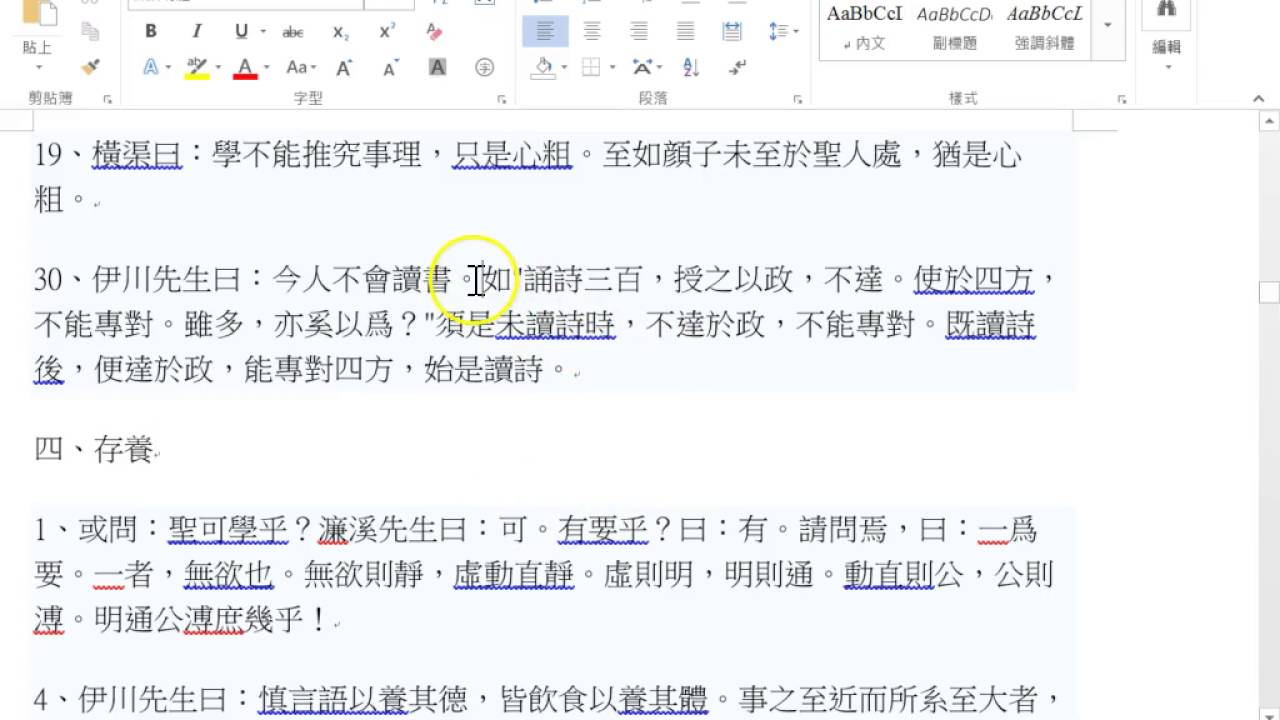Align text right

[x=639, y=31]
